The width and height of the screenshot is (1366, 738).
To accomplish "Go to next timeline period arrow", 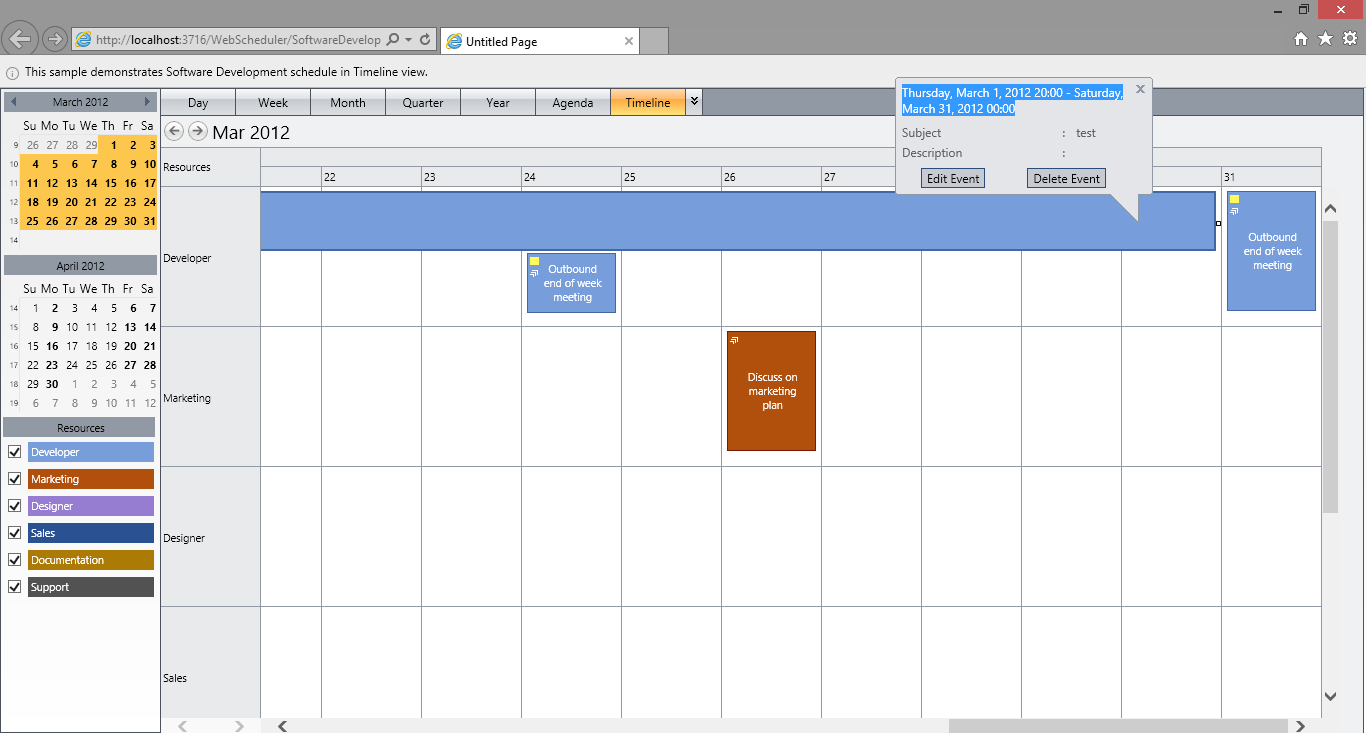I will coord(198,131).
